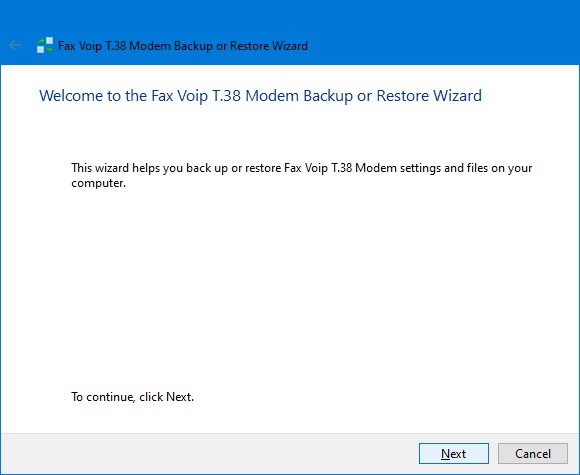The width and height of the screenshot is (580, 475).
Task: Click "Restore Wizard" at the heading's end
Action: 429,96
